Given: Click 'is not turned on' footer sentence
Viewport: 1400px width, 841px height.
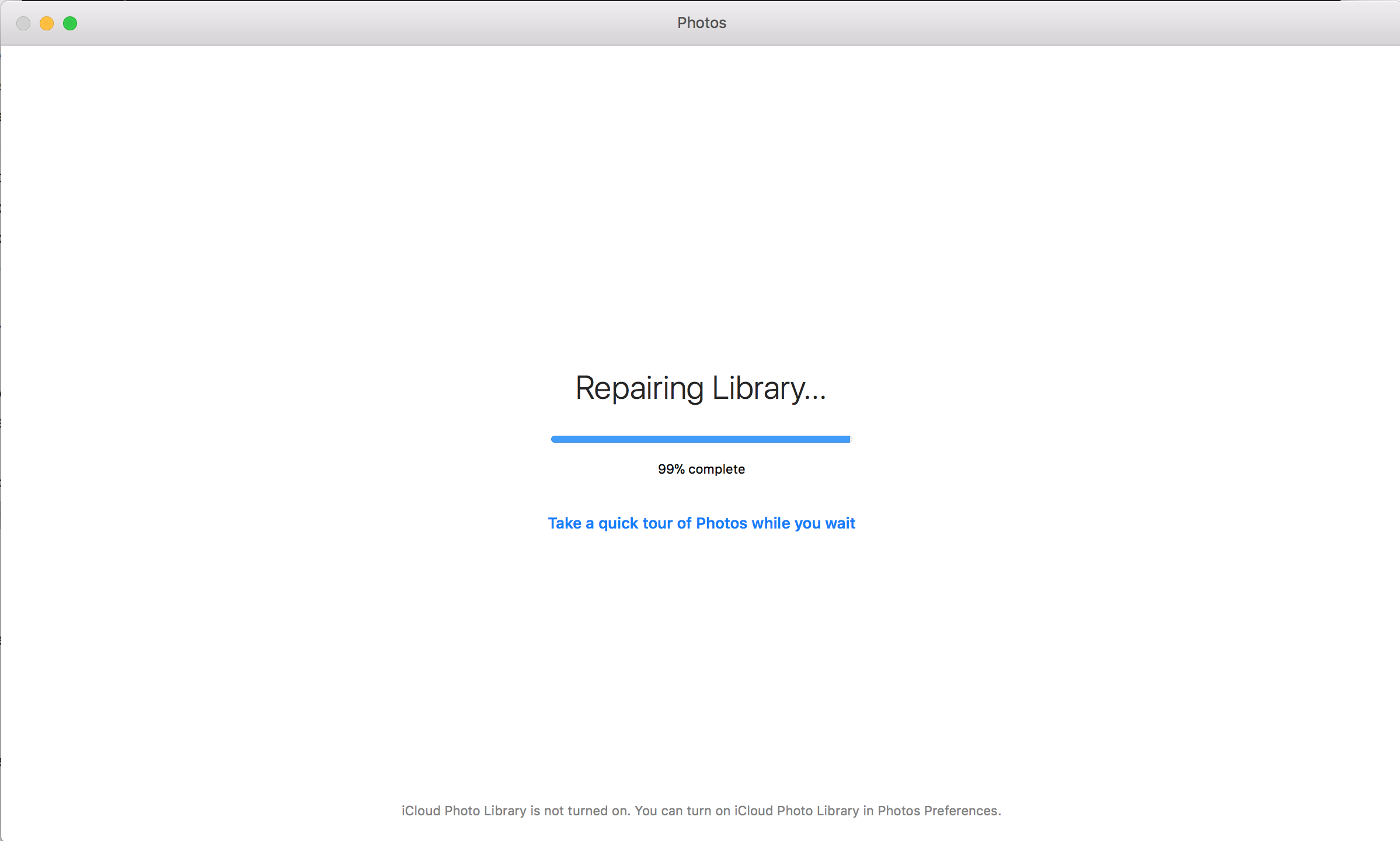Looking at the screenshot, I should click(x=580, y=811).
